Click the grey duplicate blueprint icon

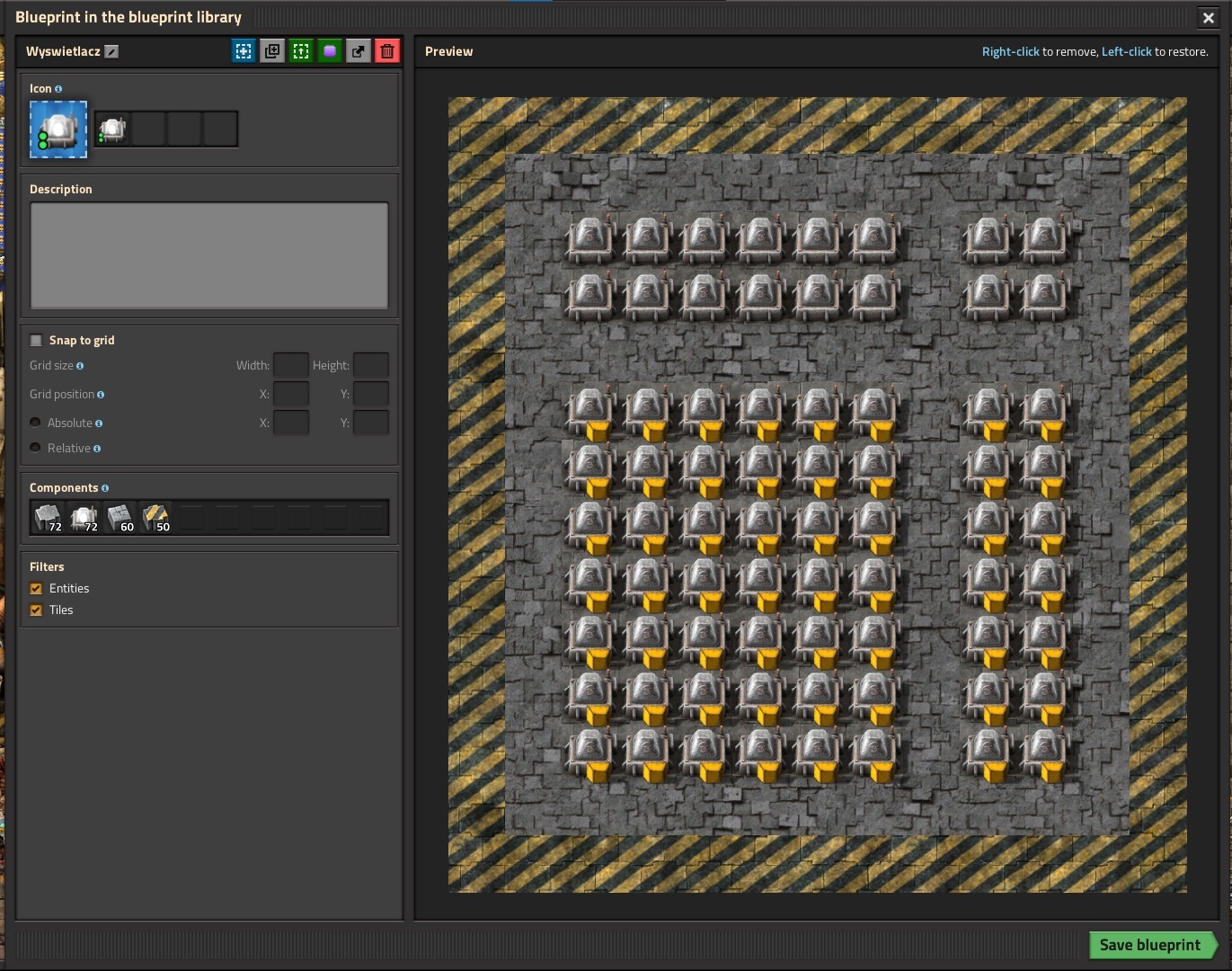272,51
